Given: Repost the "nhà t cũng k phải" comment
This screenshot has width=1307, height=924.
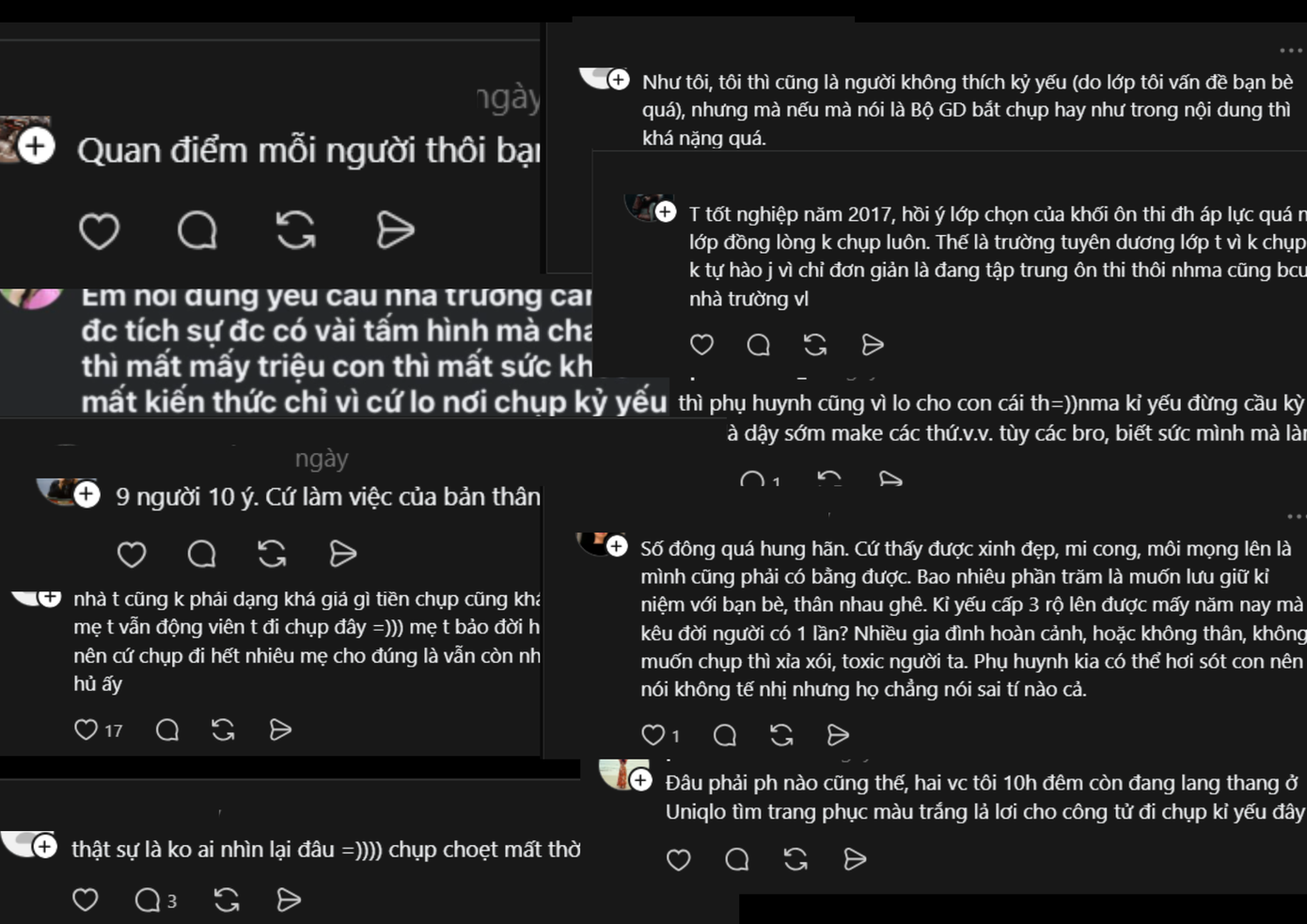Looking at the screenshot, I should coord(223,729).
